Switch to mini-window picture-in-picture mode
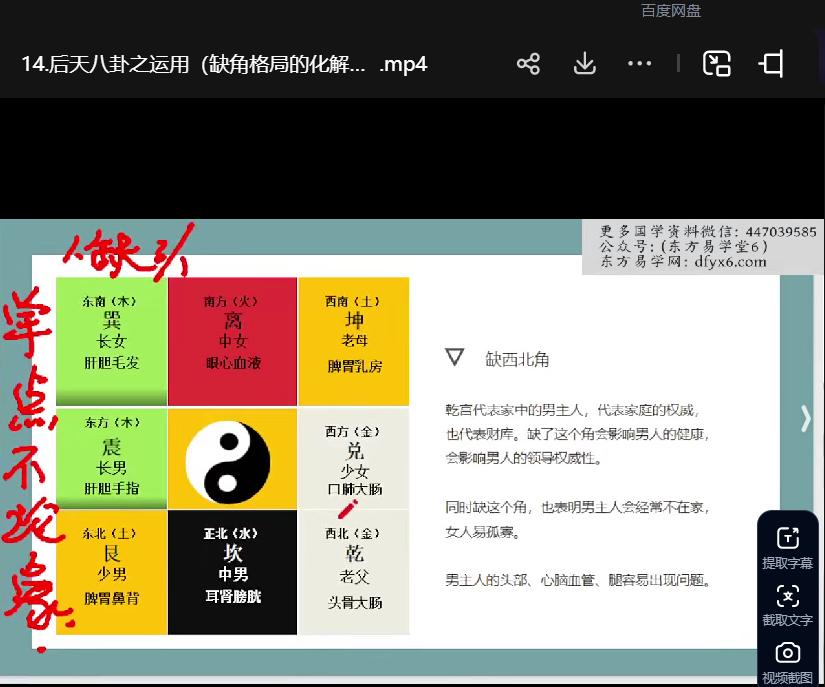 (x=717, y=65)
